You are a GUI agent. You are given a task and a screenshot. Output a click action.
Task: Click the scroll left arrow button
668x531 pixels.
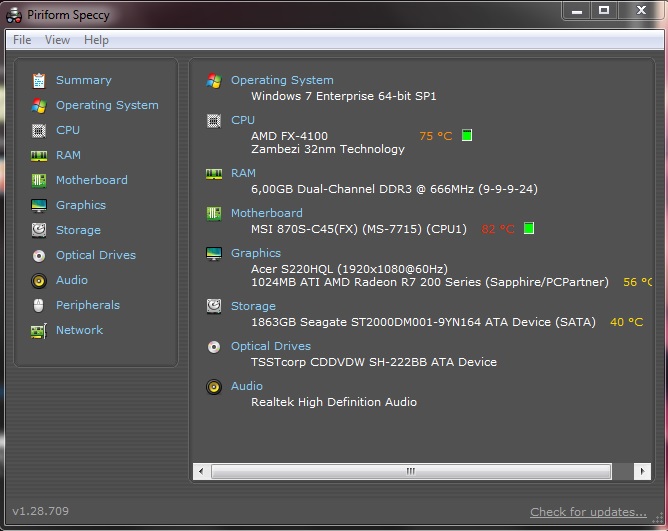point(201,471)
